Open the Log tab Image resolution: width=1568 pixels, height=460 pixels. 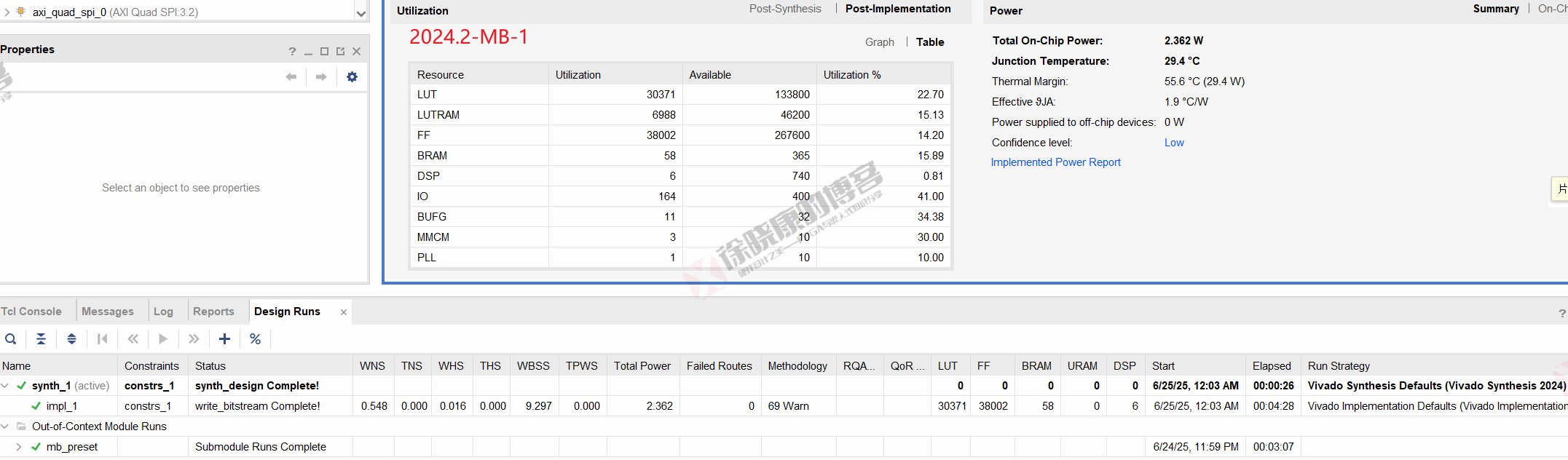164,312
